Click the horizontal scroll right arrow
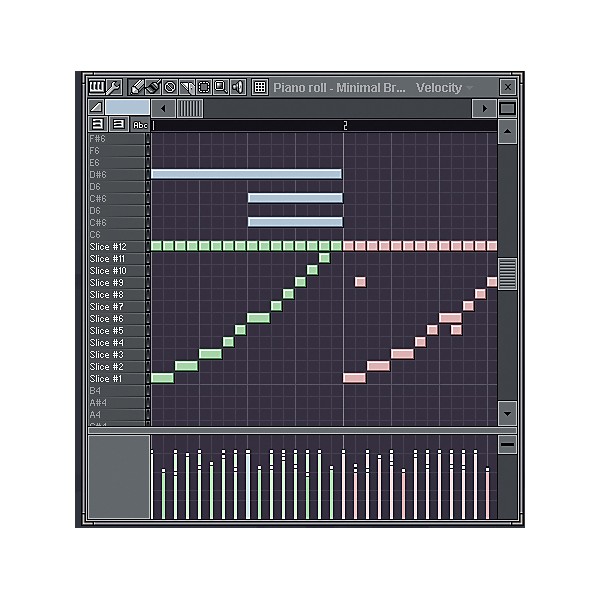This screenshot has height=600, width=600. tap(484, 108)
